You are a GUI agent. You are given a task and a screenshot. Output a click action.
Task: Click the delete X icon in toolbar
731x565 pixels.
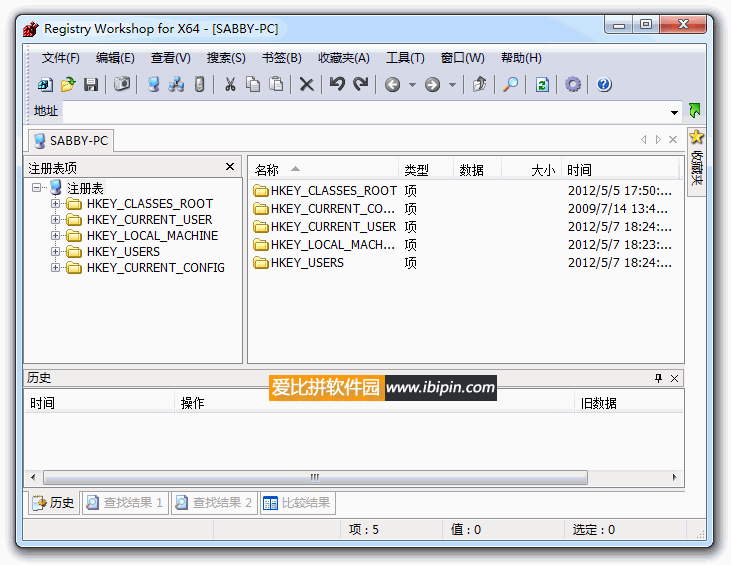tap(306, 84)
